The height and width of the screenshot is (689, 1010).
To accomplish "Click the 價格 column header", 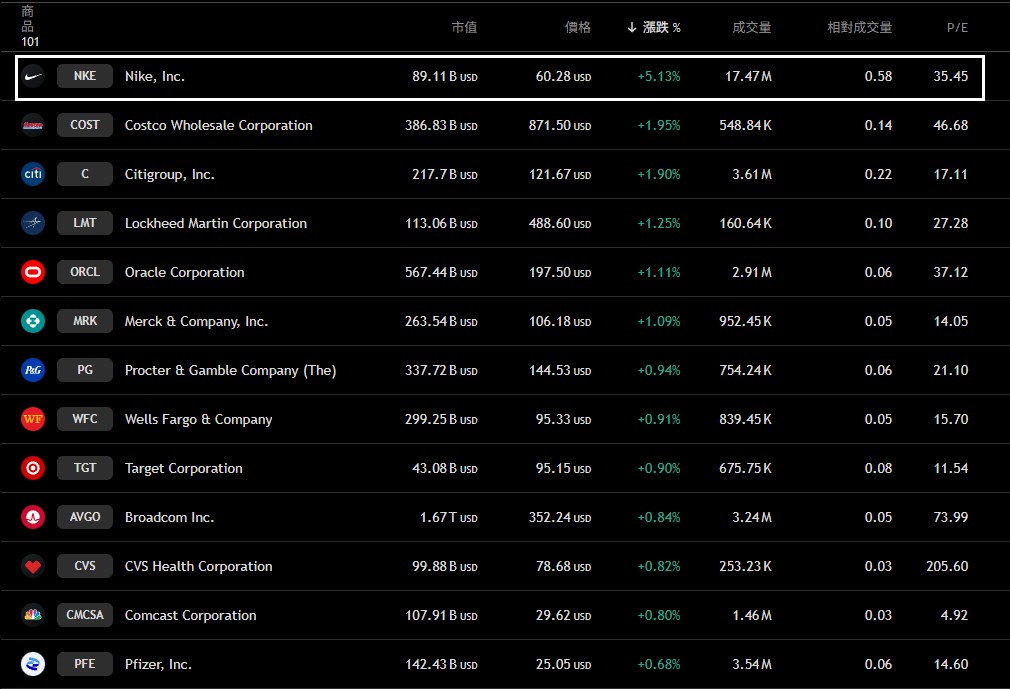I will pyautogui.click(x=577, y=27).
